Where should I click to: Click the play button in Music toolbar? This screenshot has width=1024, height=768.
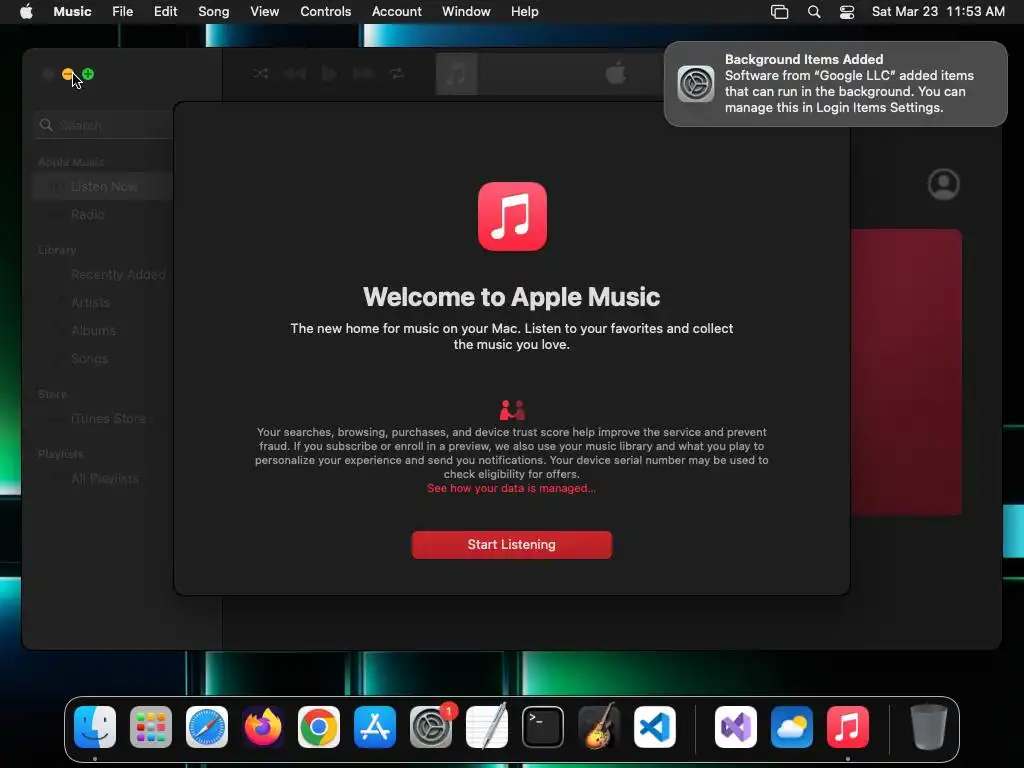[x=329, y=73]
